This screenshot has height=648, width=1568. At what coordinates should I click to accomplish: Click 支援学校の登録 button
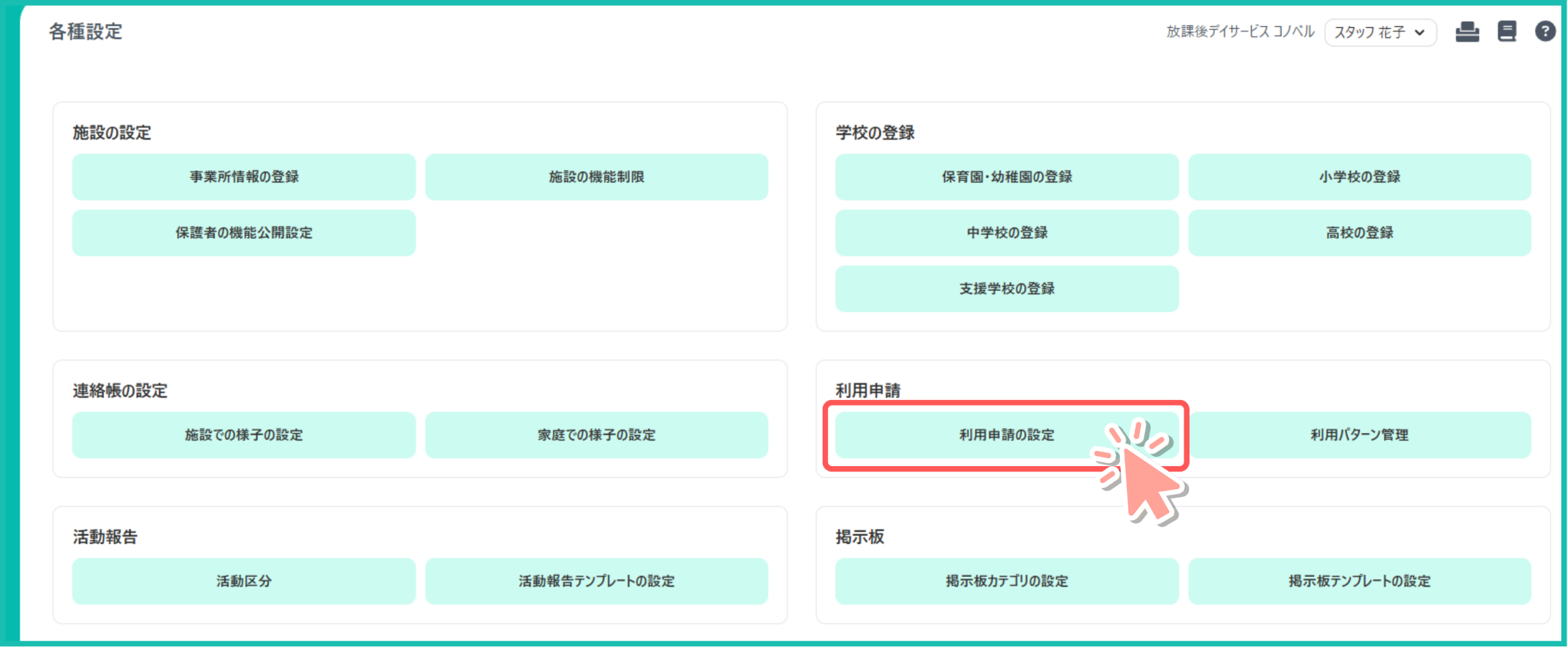1006,288
